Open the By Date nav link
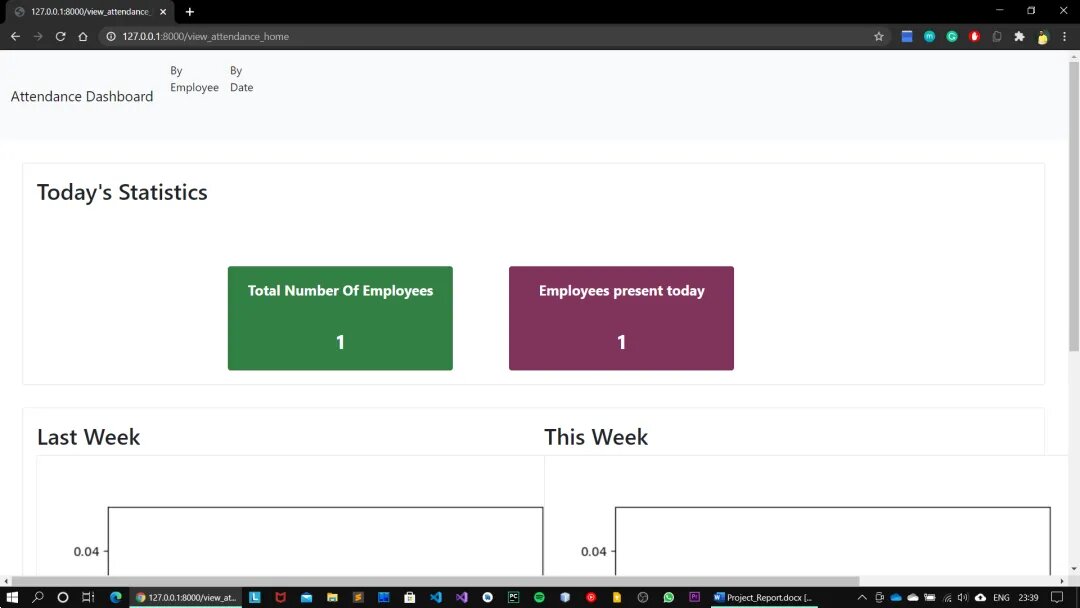The height and width of the screenshot is (608, 1080). pyautogui.click(x=241, y=79)
